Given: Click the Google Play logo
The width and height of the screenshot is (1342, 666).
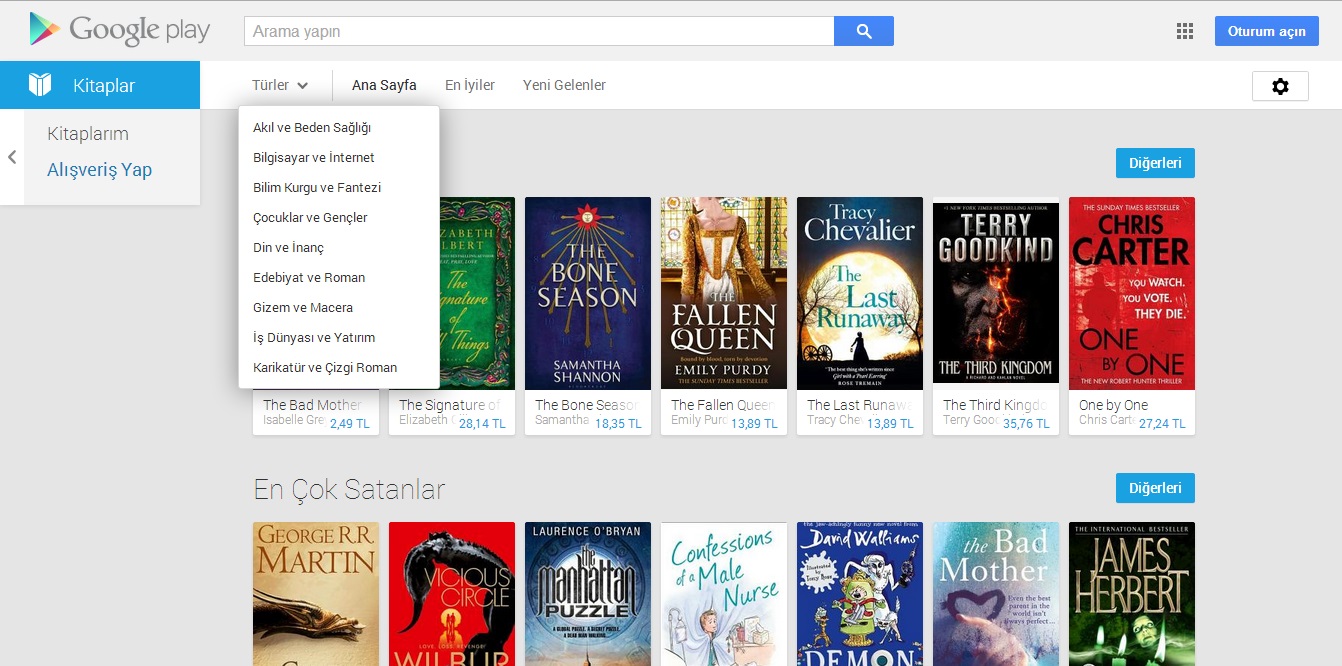Looking at the screenshot, I should [x=120, y=31].
